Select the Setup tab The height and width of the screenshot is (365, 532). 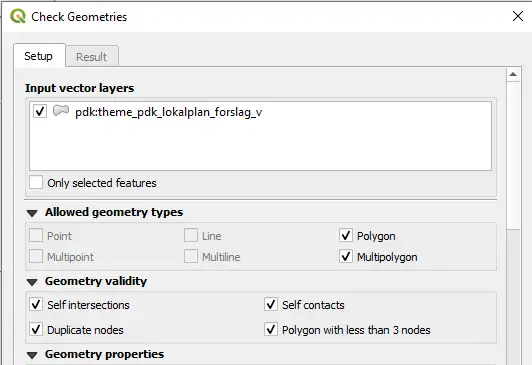tap(39, 56)
